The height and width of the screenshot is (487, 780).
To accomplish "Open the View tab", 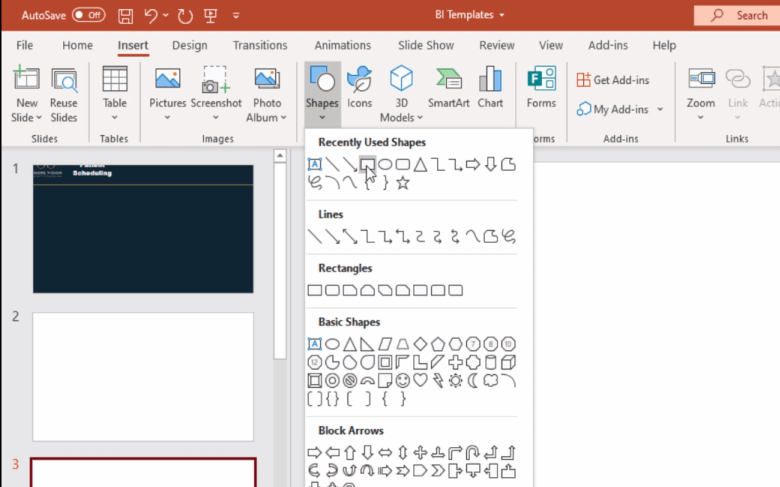I will pyautogui.click(x=551, y=45).
